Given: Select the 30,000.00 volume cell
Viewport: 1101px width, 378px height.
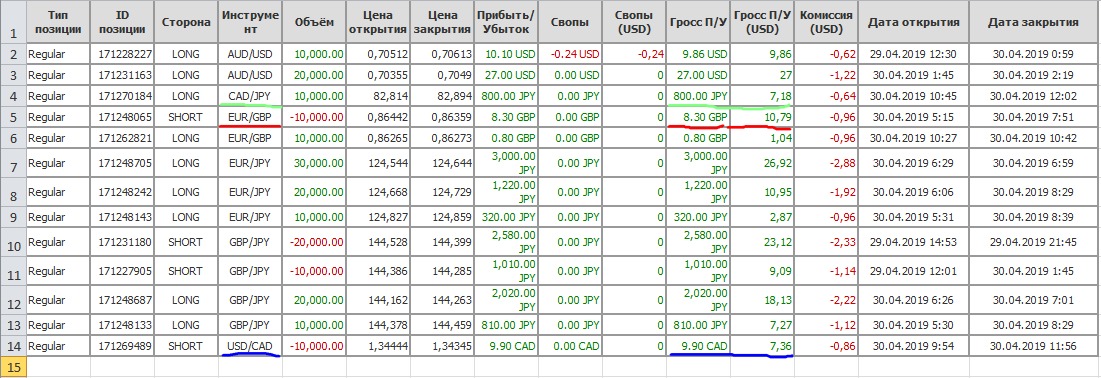Looking at the screenshot, I should (314, 163).
